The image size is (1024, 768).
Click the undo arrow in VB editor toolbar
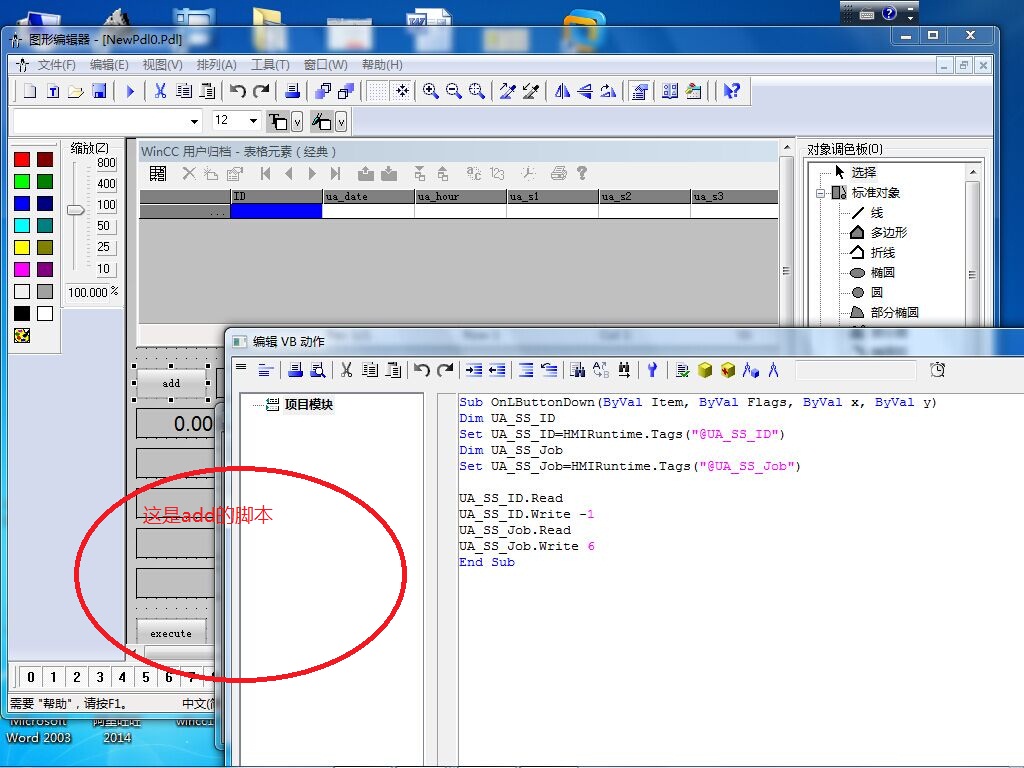pyautogui.click(x=422, y=370)
